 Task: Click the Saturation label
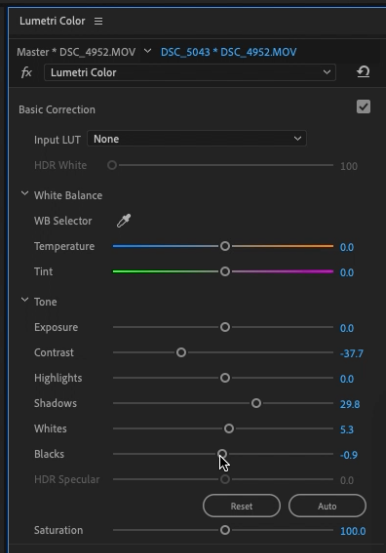click(x=59, y=530)
